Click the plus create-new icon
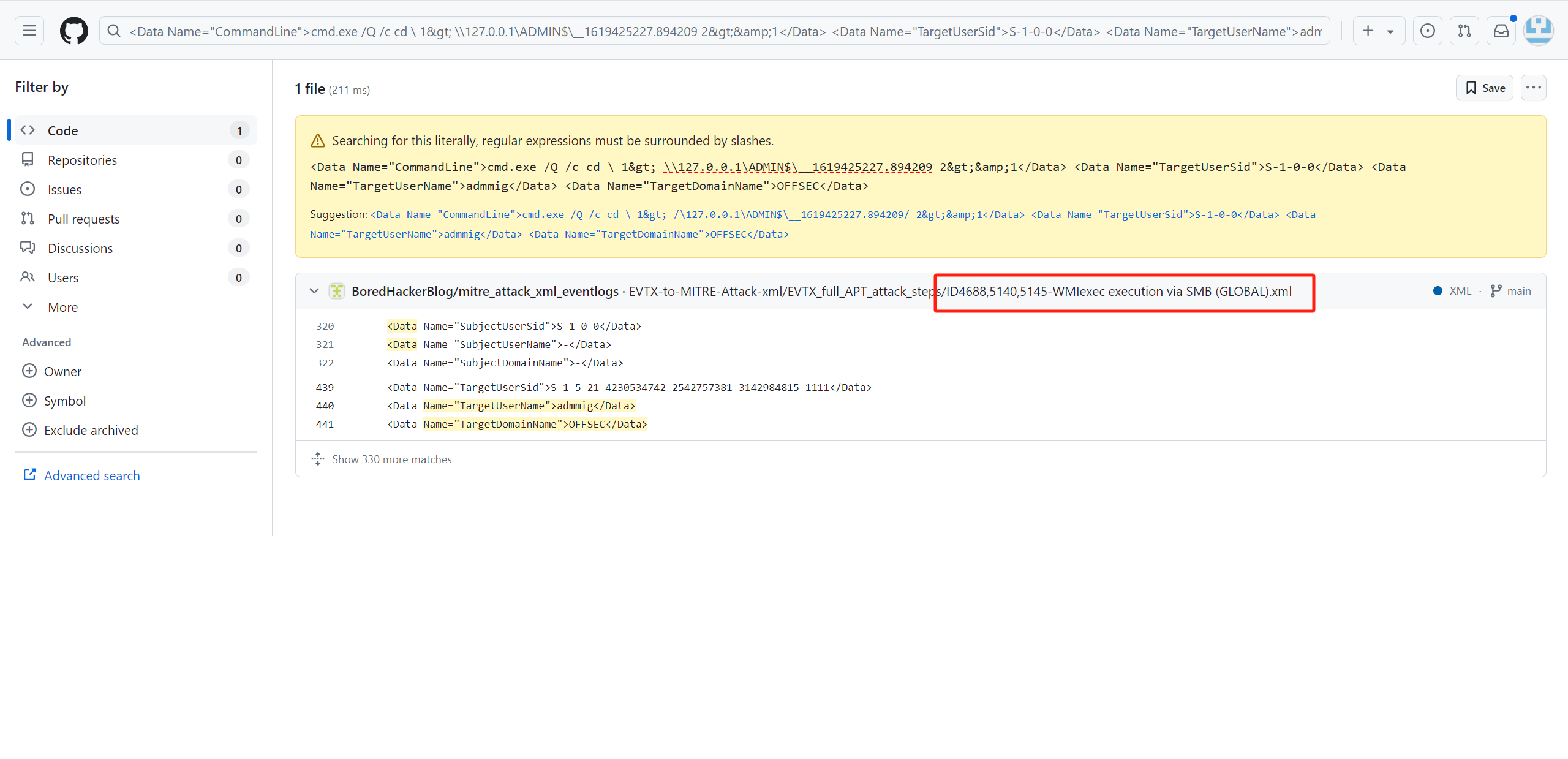The height and width of the screenshot is (759, 1568). [x=1368, y=31]
